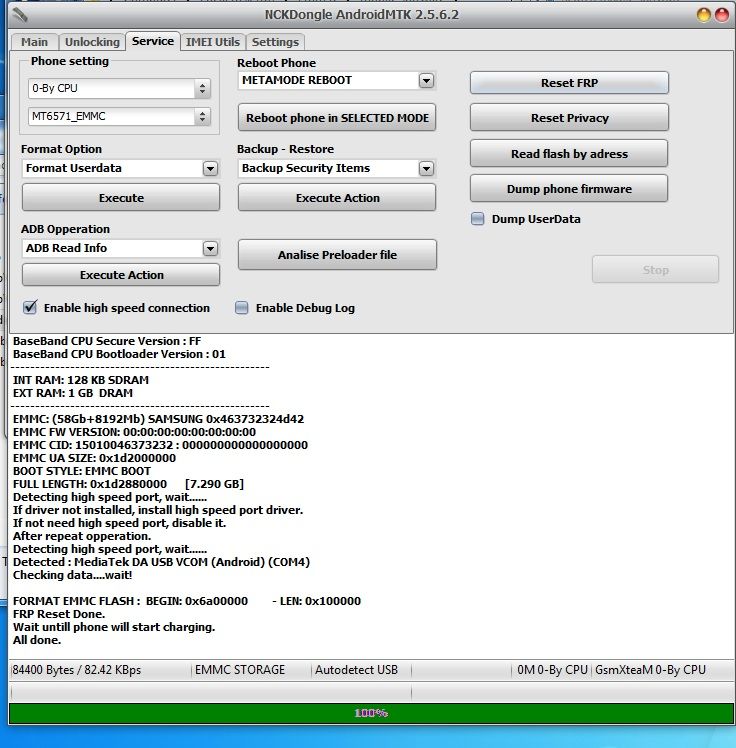
Task: Click the red close window icon
Action: pos(722,14)
